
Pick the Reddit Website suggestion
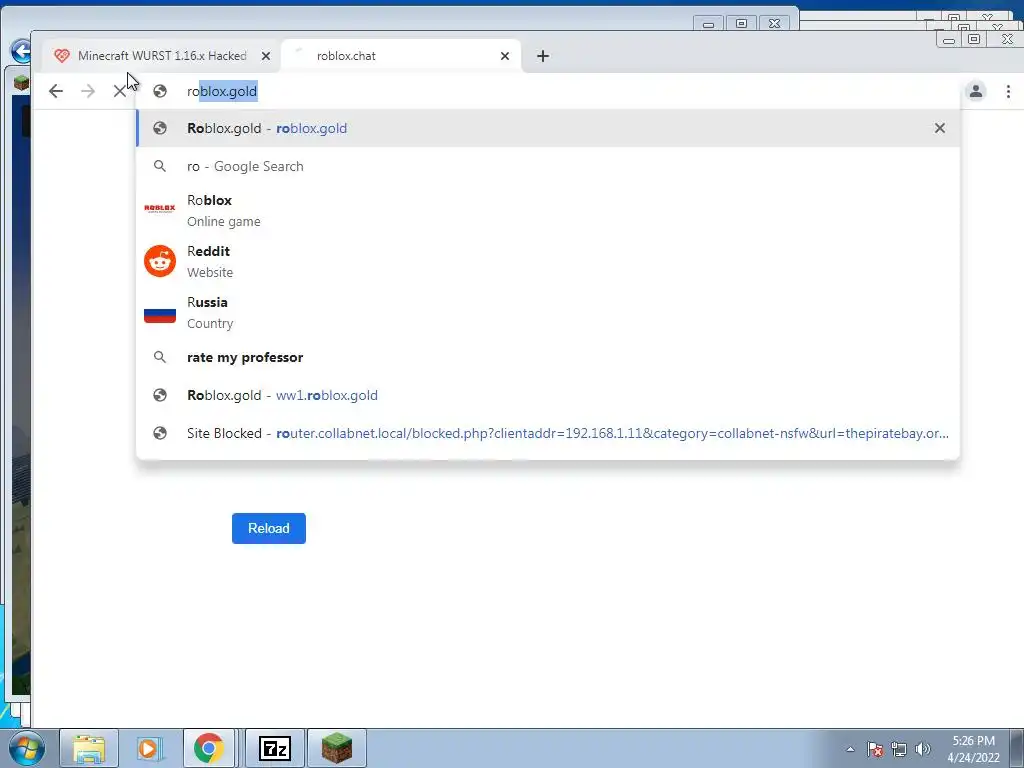(x=547, y=261)
